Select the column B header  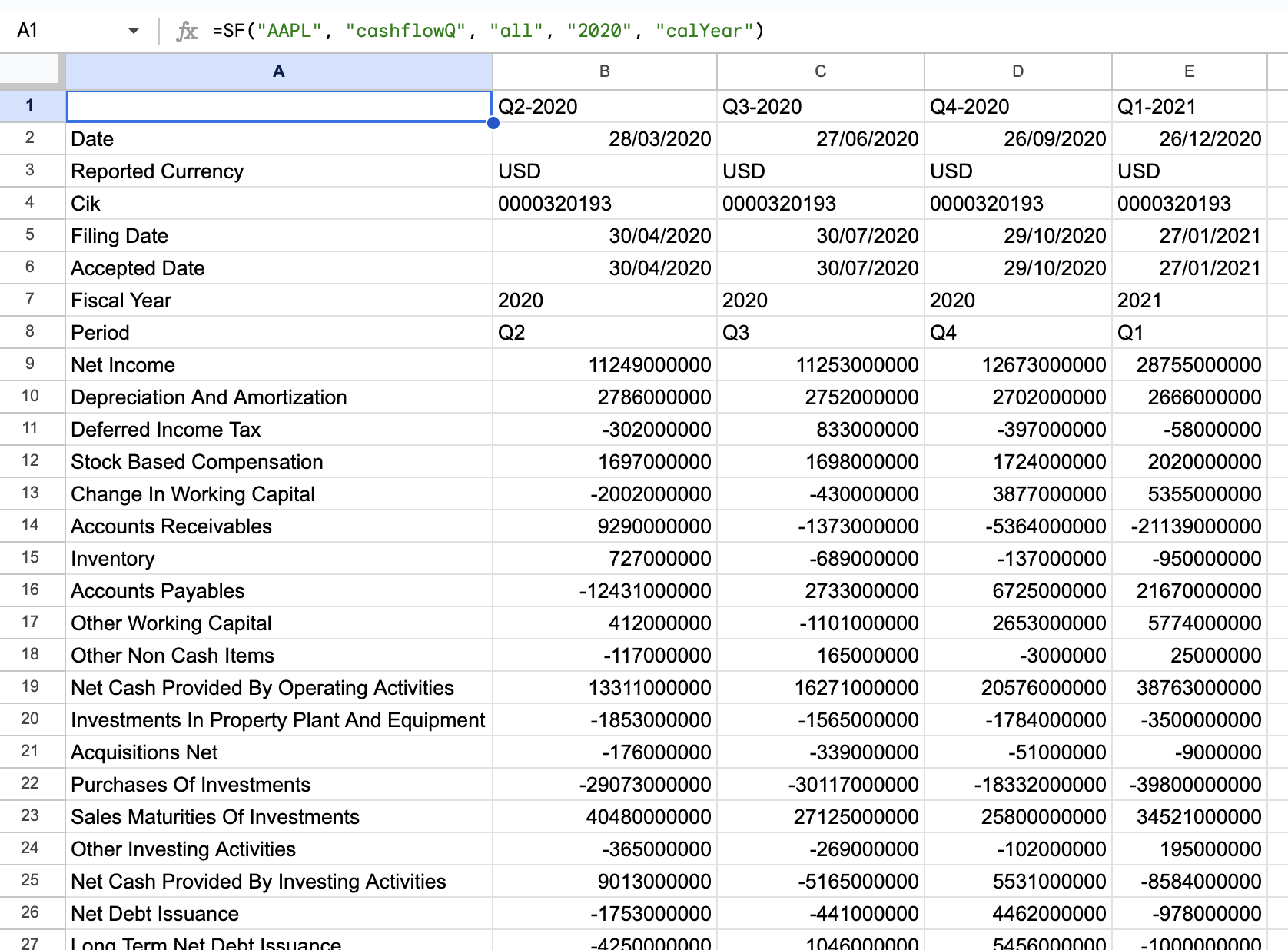(605, 71)
